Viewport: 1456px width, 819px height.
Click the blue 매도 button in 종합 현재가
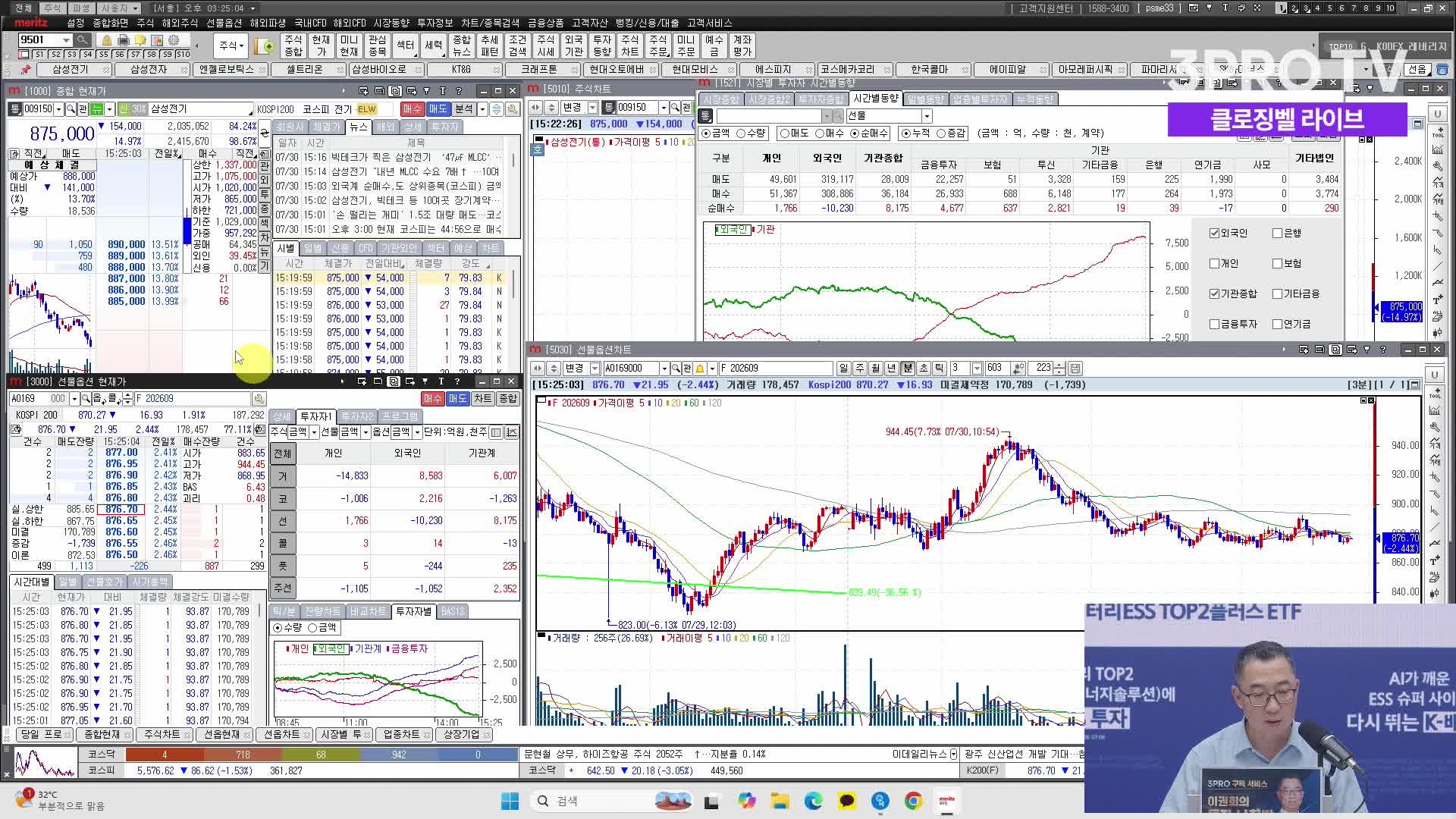point(438,109)
